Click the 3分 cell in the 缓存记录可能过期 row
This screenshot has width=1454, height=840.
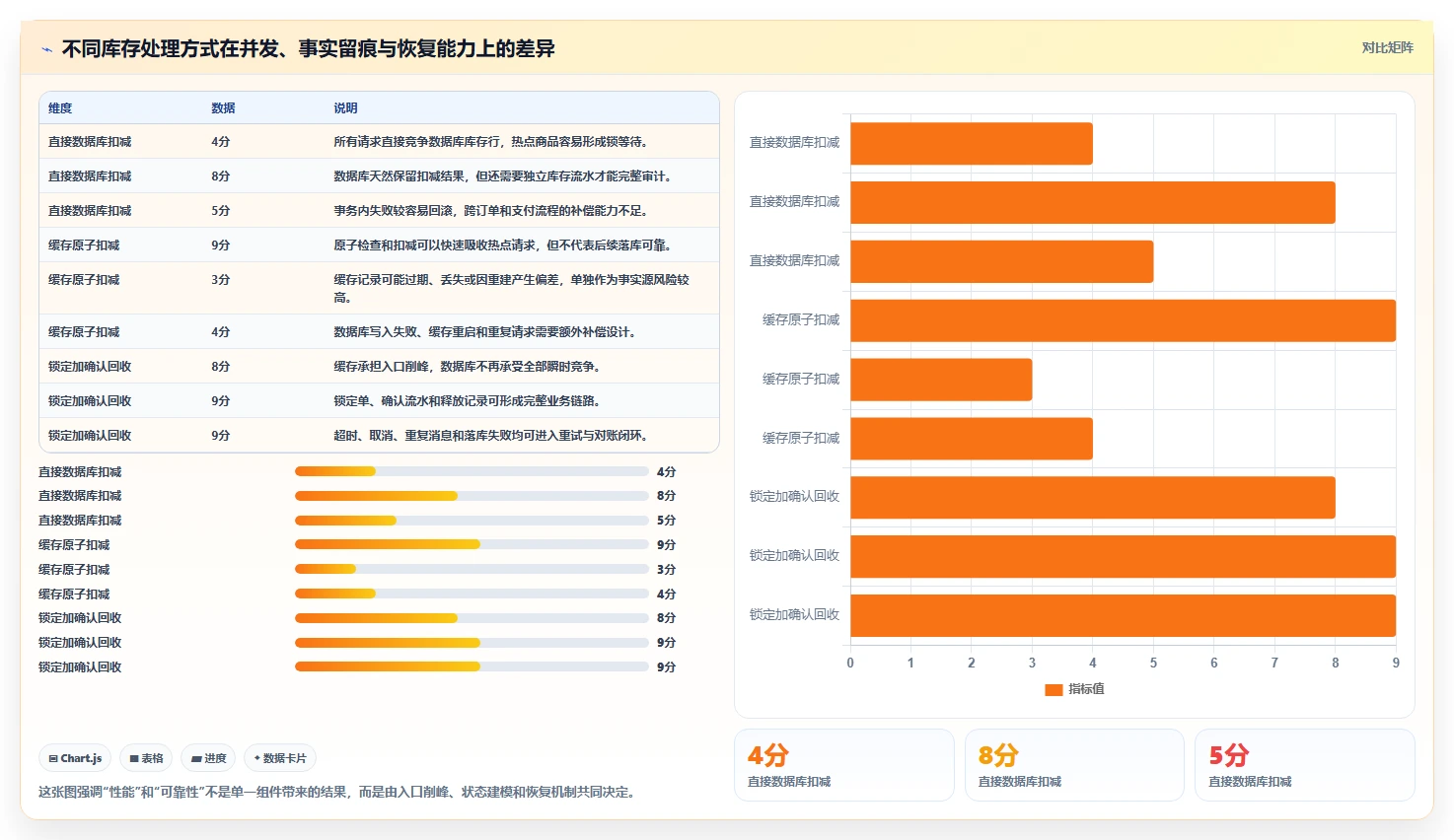(220, 280)
